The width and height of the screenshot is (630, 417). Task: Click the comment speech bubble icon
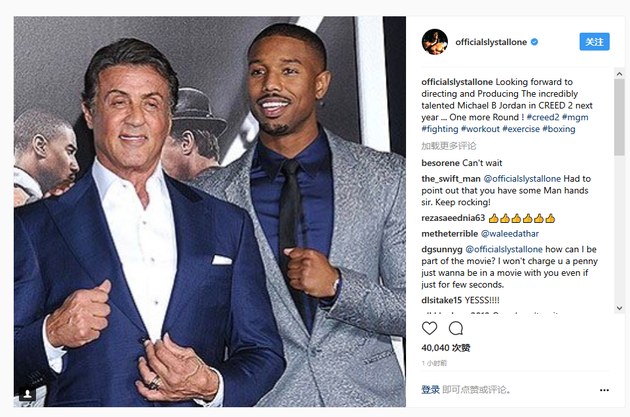[x=456, y=328]
